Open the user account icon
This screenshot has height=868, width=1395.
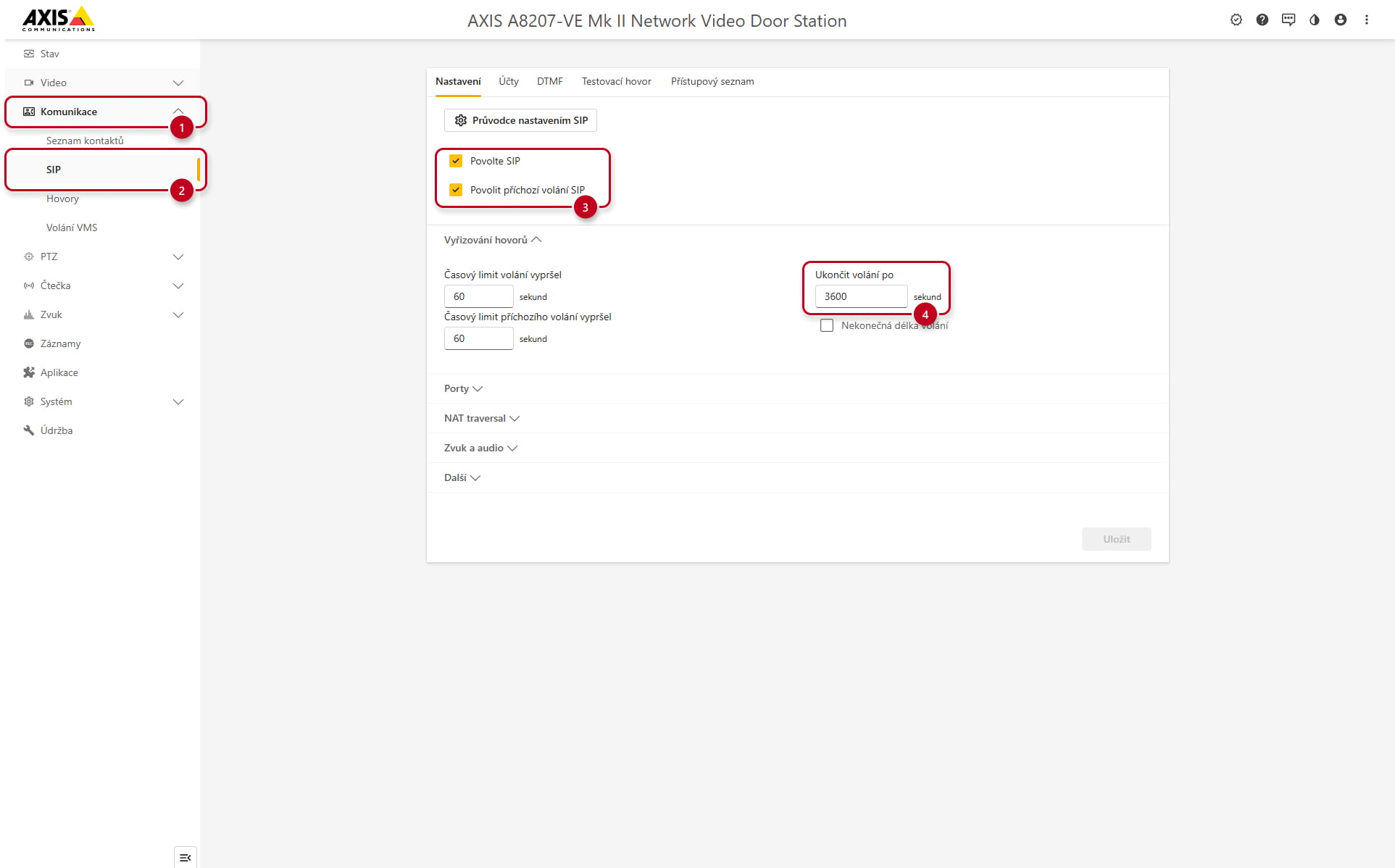1341,20
